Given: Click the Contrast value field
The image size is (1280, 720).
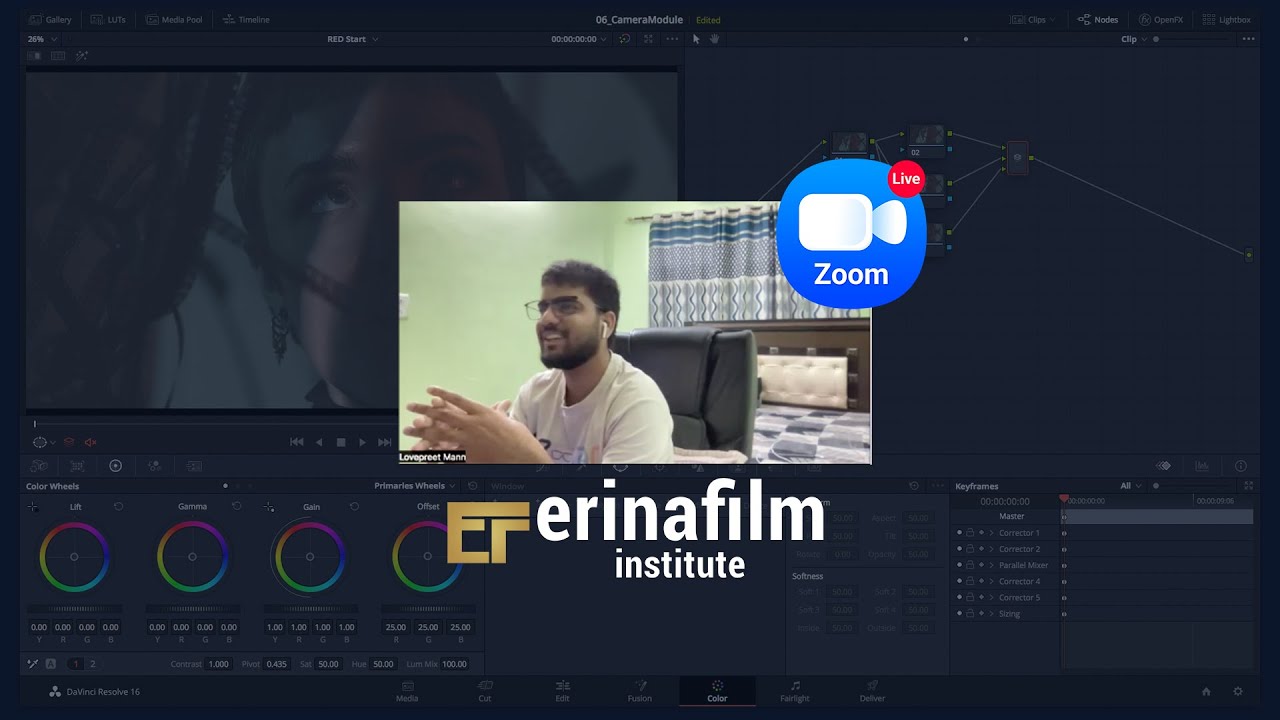Looking at the screenshot, I should [x=218, y=664].
